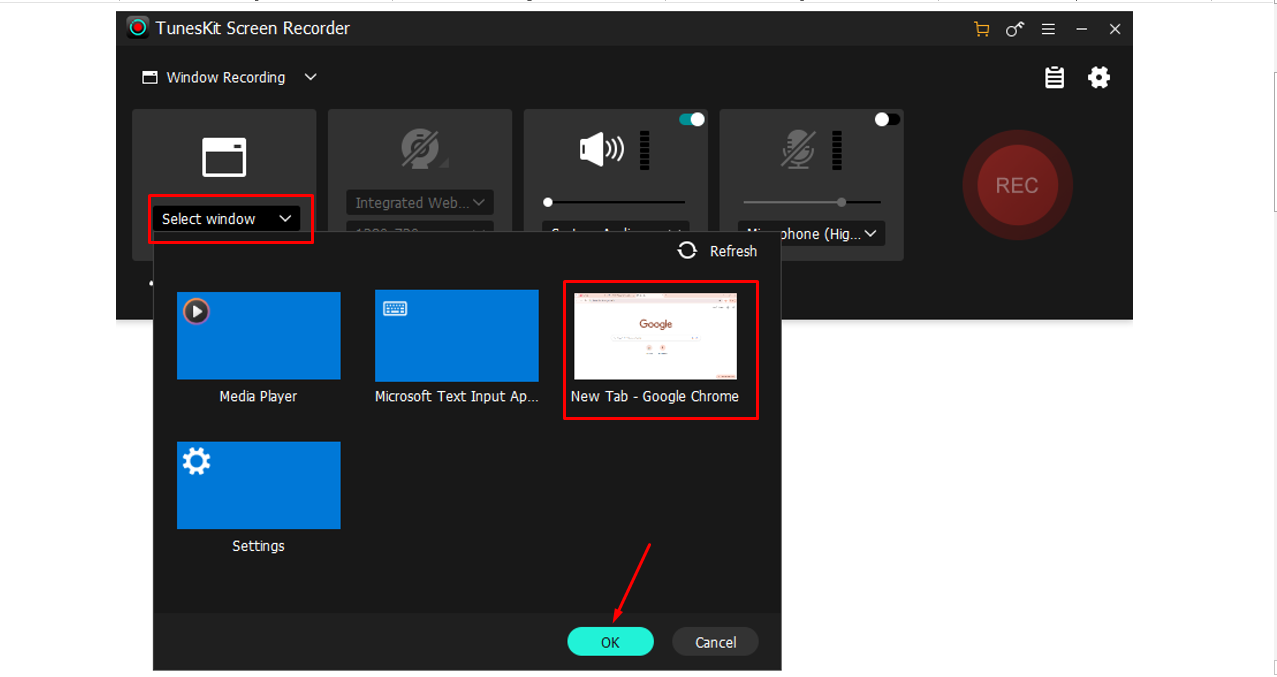The width and height of the screenshot is (1277, 677).
Task: Expand the Window Recording mode dropdown
Action: pyautogui.click(x=309, y=77)
